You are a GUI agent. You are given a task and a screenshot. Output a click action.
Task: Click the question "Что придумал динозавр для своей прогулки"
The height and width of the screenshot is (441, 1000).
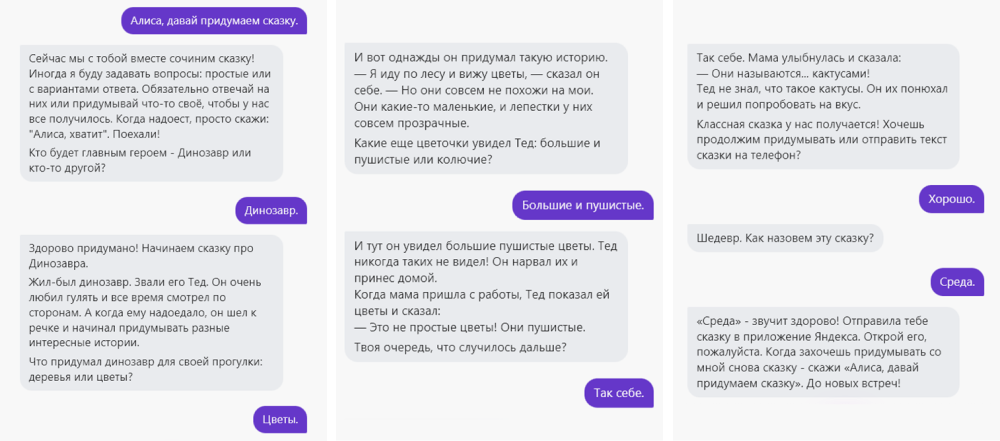(x=146, y=368)
